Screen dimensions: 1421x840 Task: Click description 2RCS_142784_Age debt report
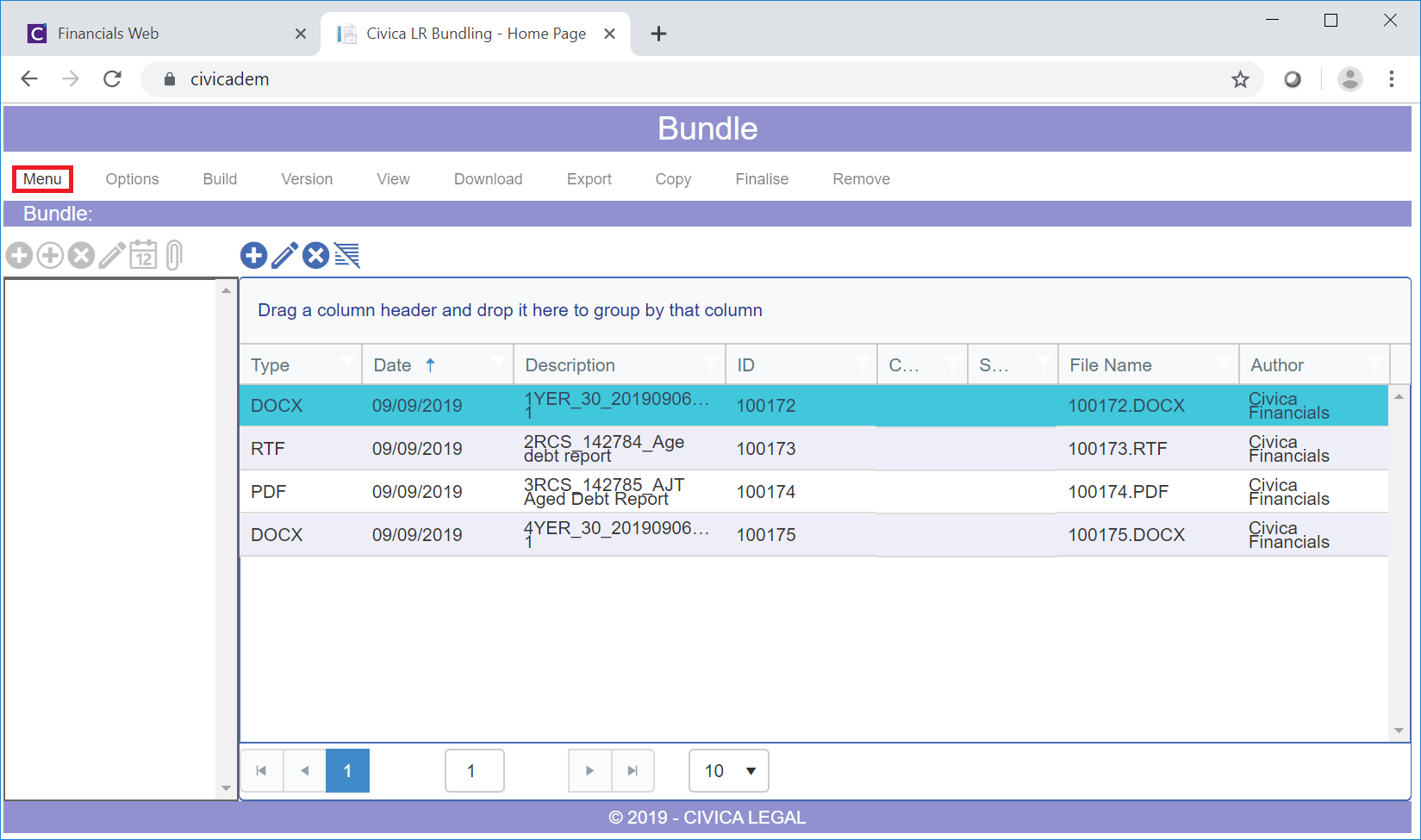coord(603,448)
